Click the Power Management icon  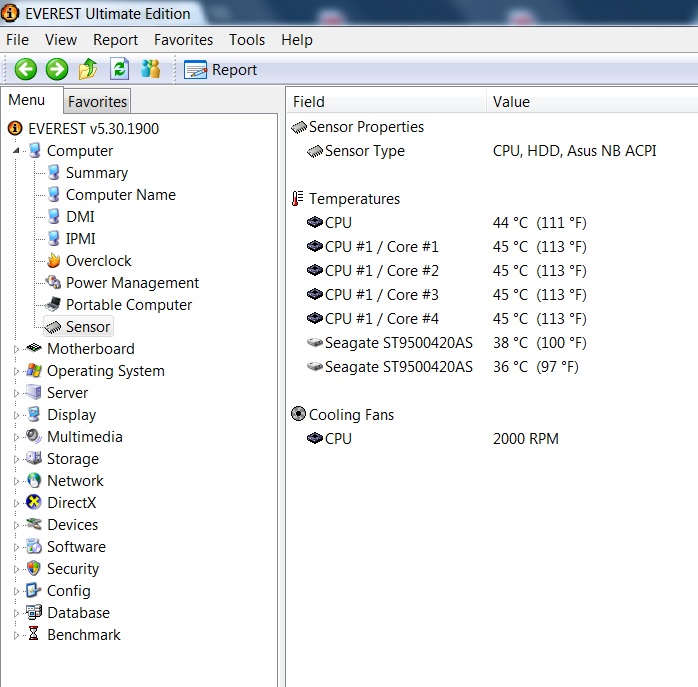pos(53,282)
